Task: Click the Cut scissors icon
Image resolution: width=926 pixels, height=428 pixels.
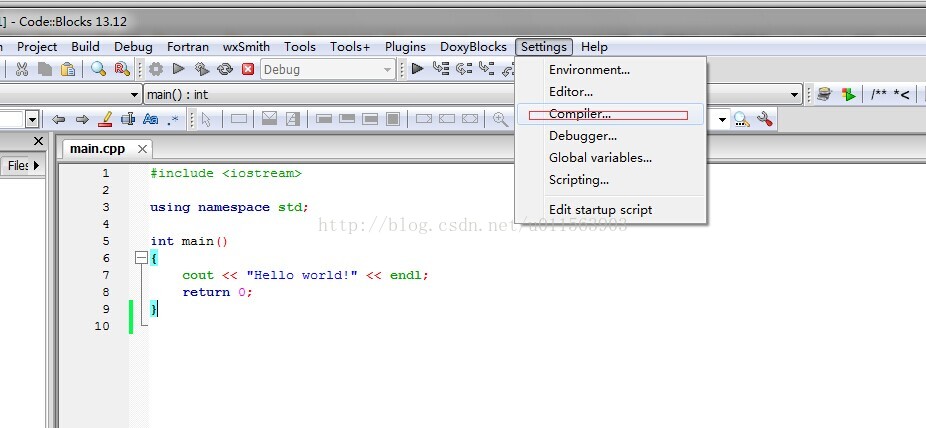Action: click(x=22, y=69)
